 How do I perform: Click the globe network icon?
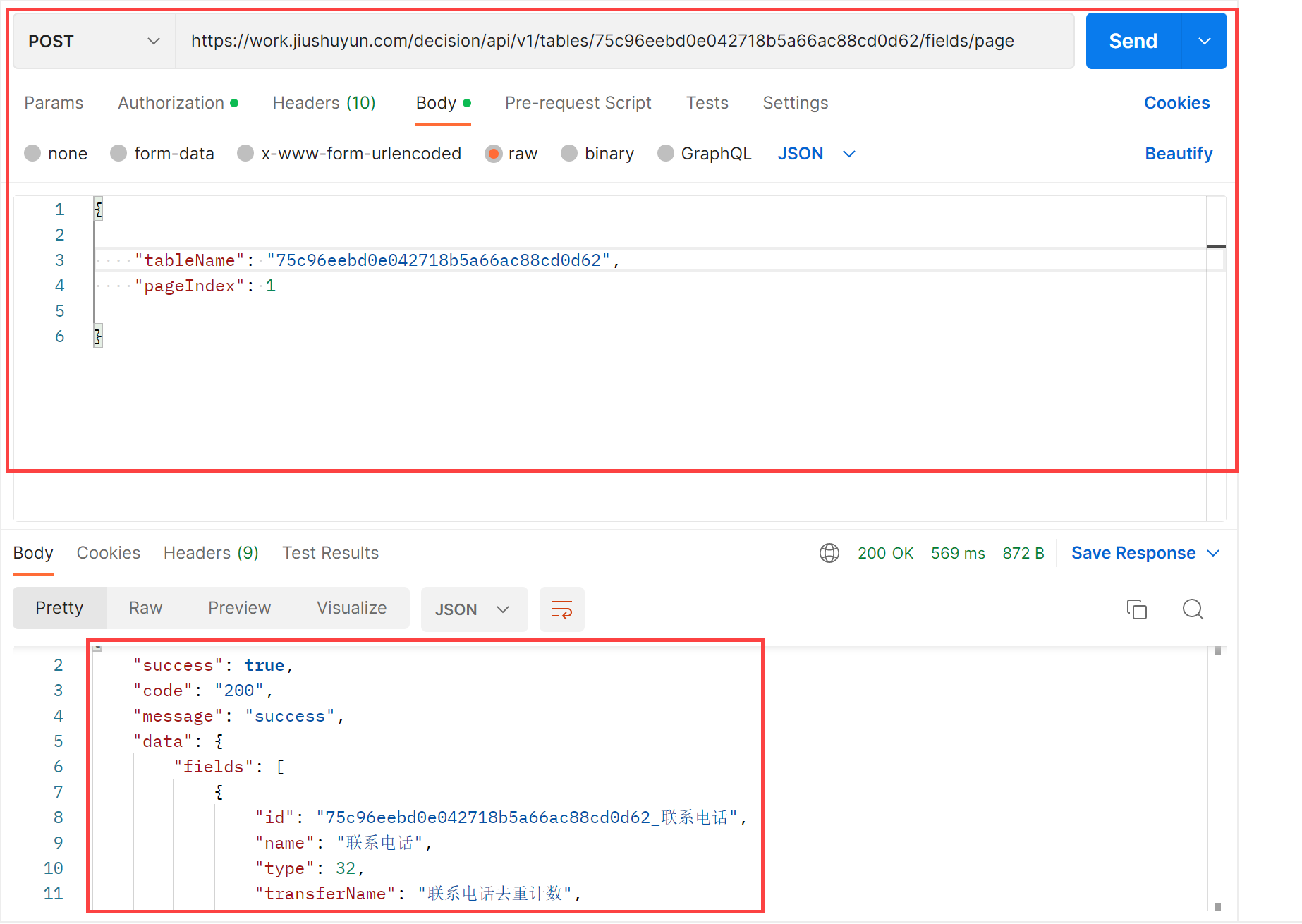click(x=829, y=553)
